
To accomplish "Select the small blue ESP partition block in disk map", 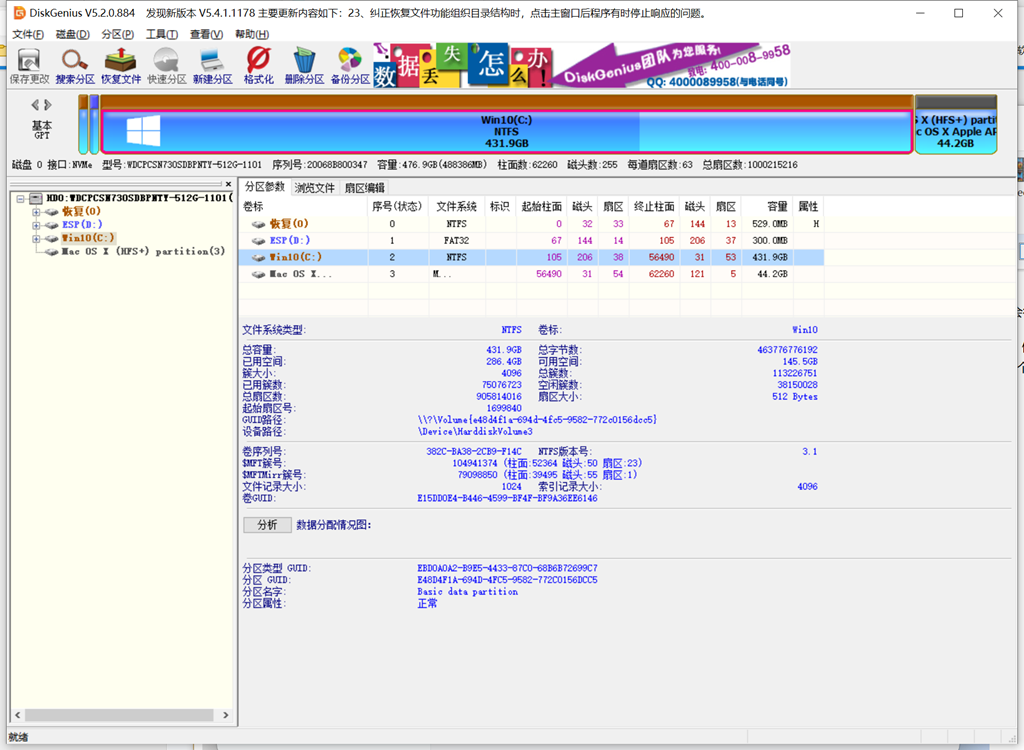I will [94, 124].
